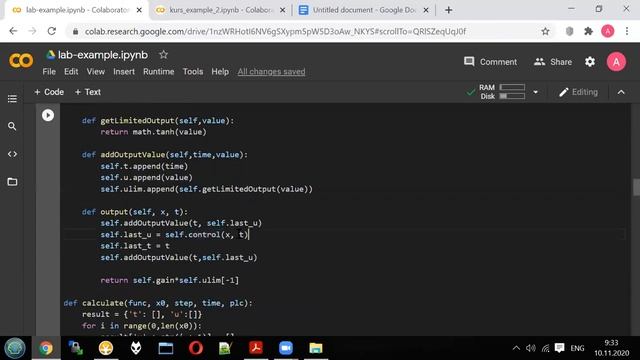Close the lab-example.ipynb tab
The width and height of the screenshot is (640, 360).
[x=139, y=10]
